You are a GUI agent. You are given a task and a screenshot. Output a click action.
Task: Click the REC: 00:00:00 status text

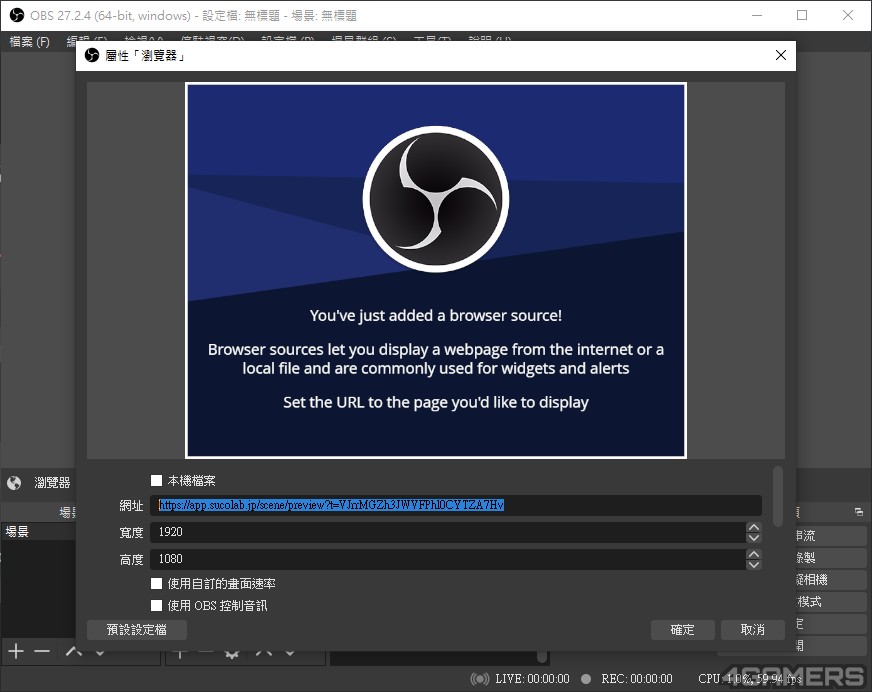[637, 679]
